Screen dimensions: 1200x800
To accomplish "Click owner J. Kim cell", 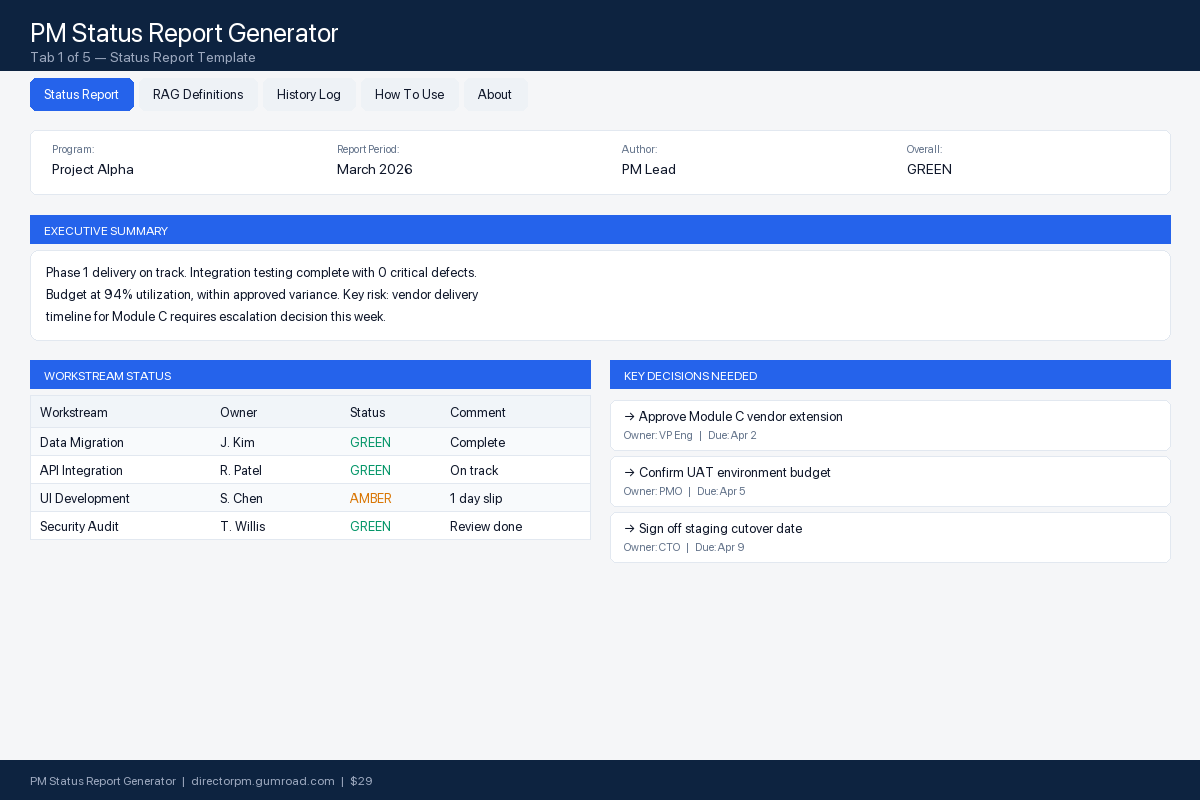I will pyautogui.click(x=237, y=442).
